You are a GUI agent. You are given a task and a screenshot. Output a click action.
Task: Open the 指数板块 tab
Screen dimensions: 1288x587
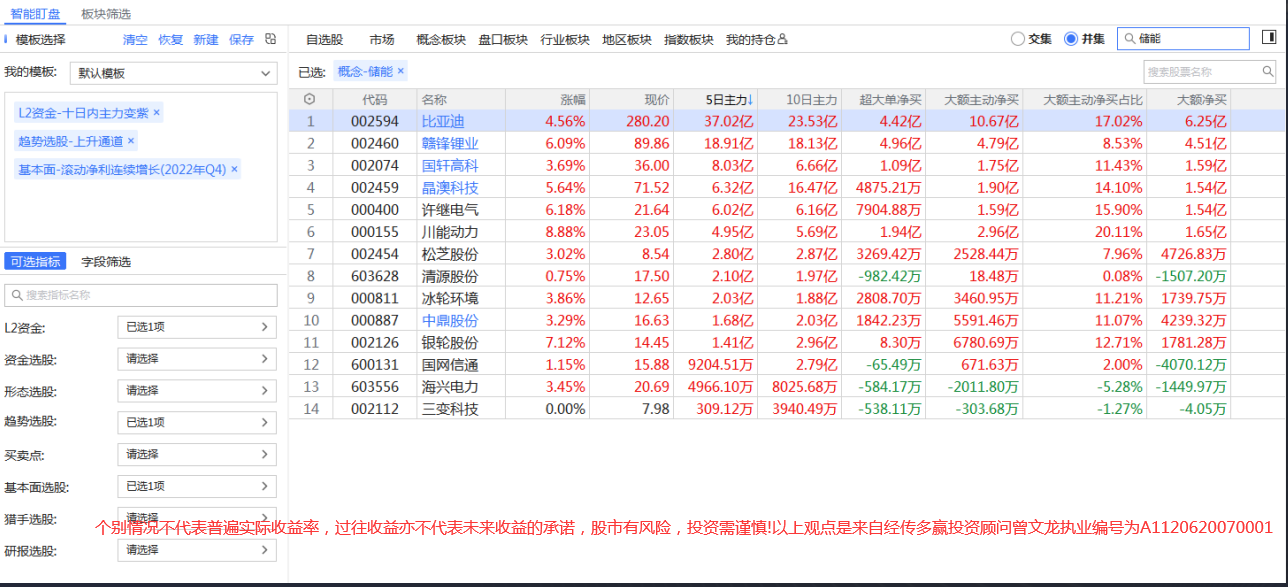689,39
